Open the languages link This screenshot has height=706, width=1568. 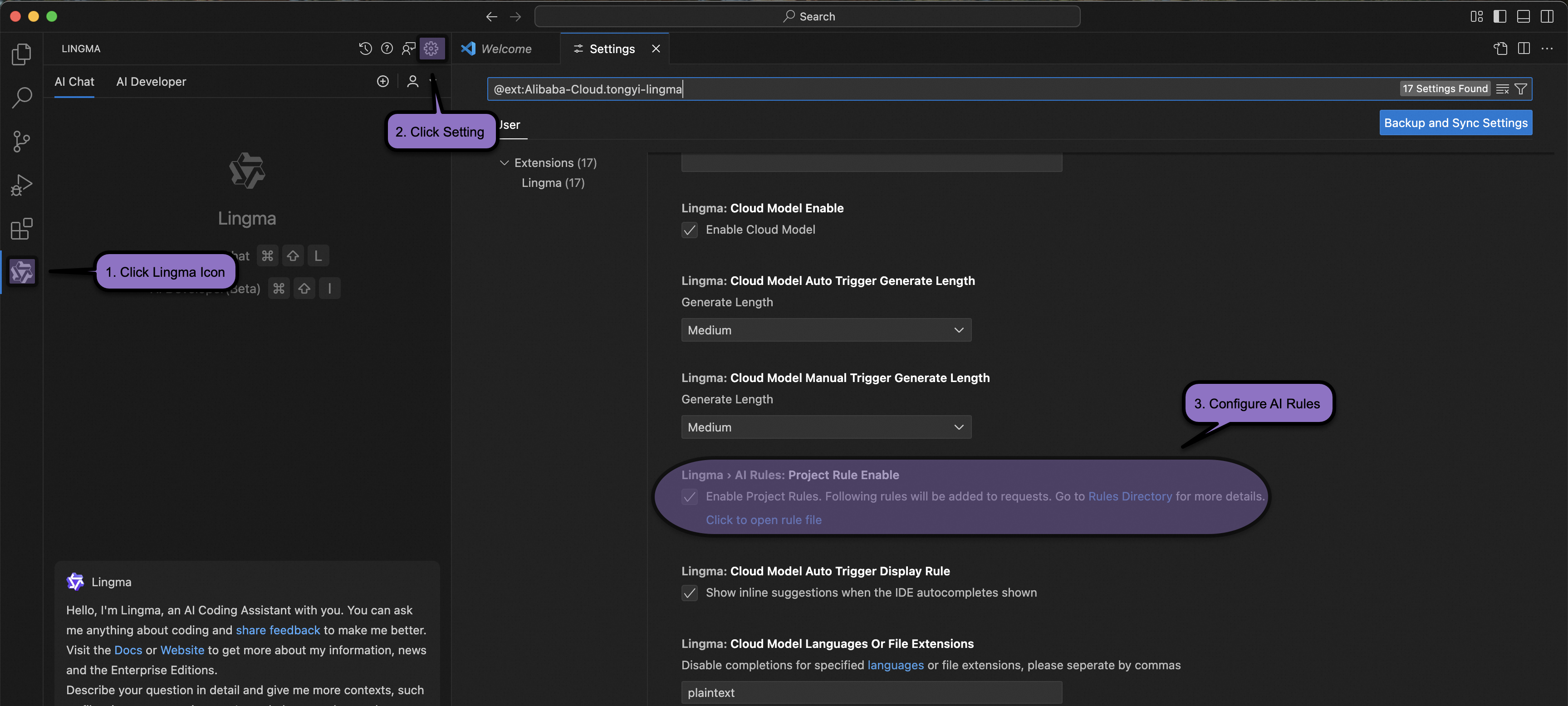pyautogui.click(x=896, y=665)
